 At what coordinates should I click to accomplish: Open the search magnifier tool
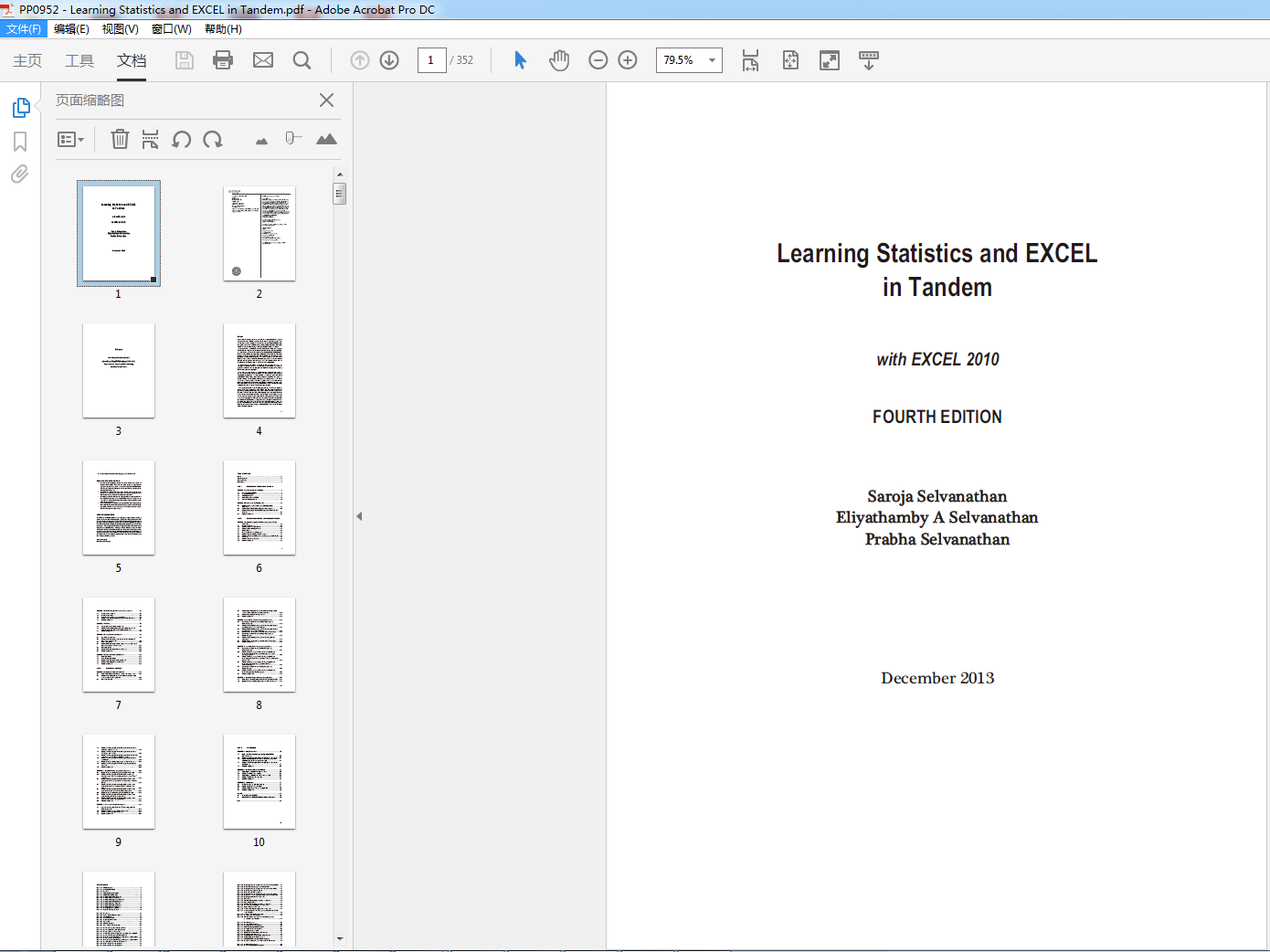(302, 60)
